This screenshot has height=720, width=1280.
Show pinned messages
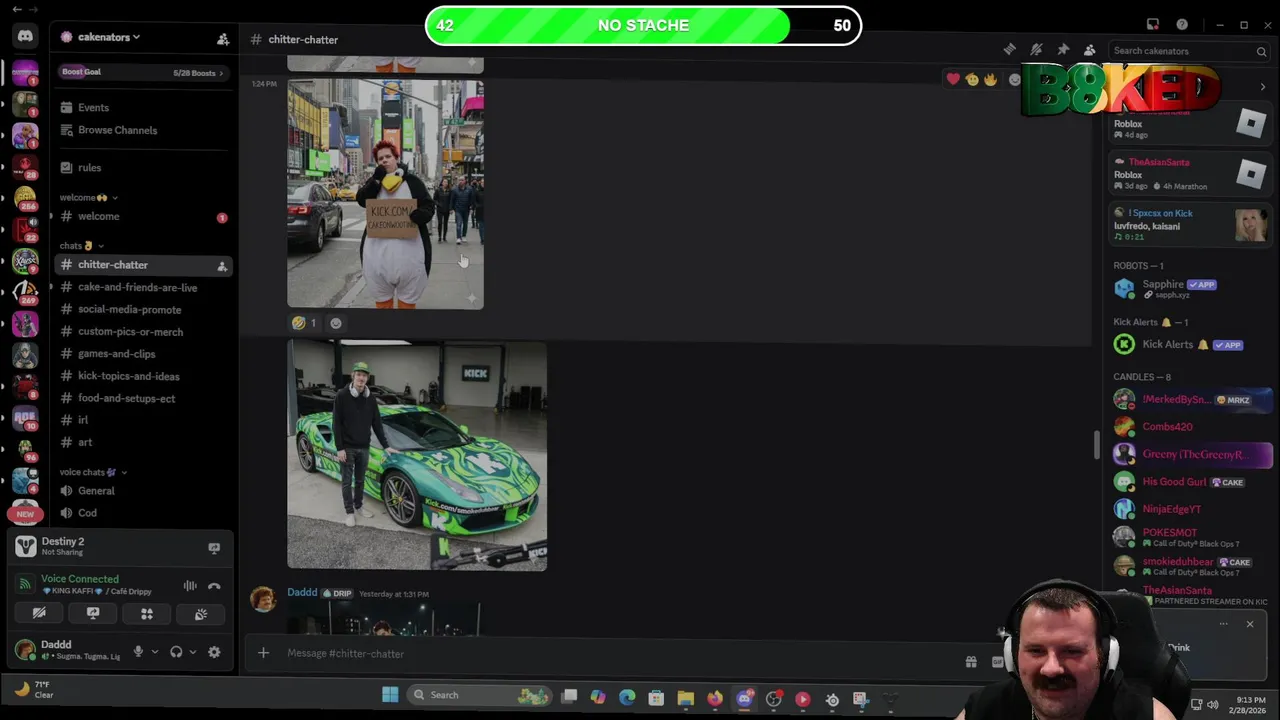(1063, 50)
